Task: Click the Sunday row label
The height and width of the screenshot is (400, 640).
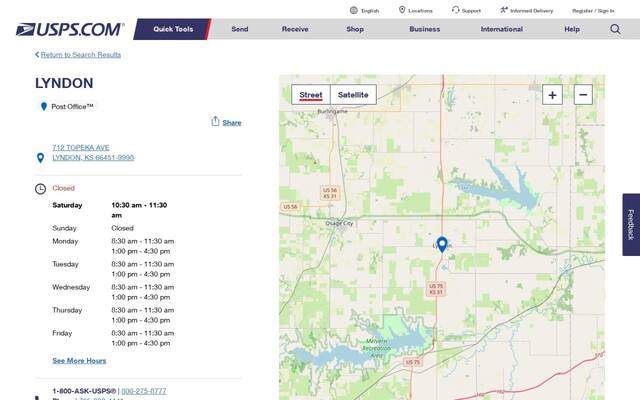Action: (64, 228)
